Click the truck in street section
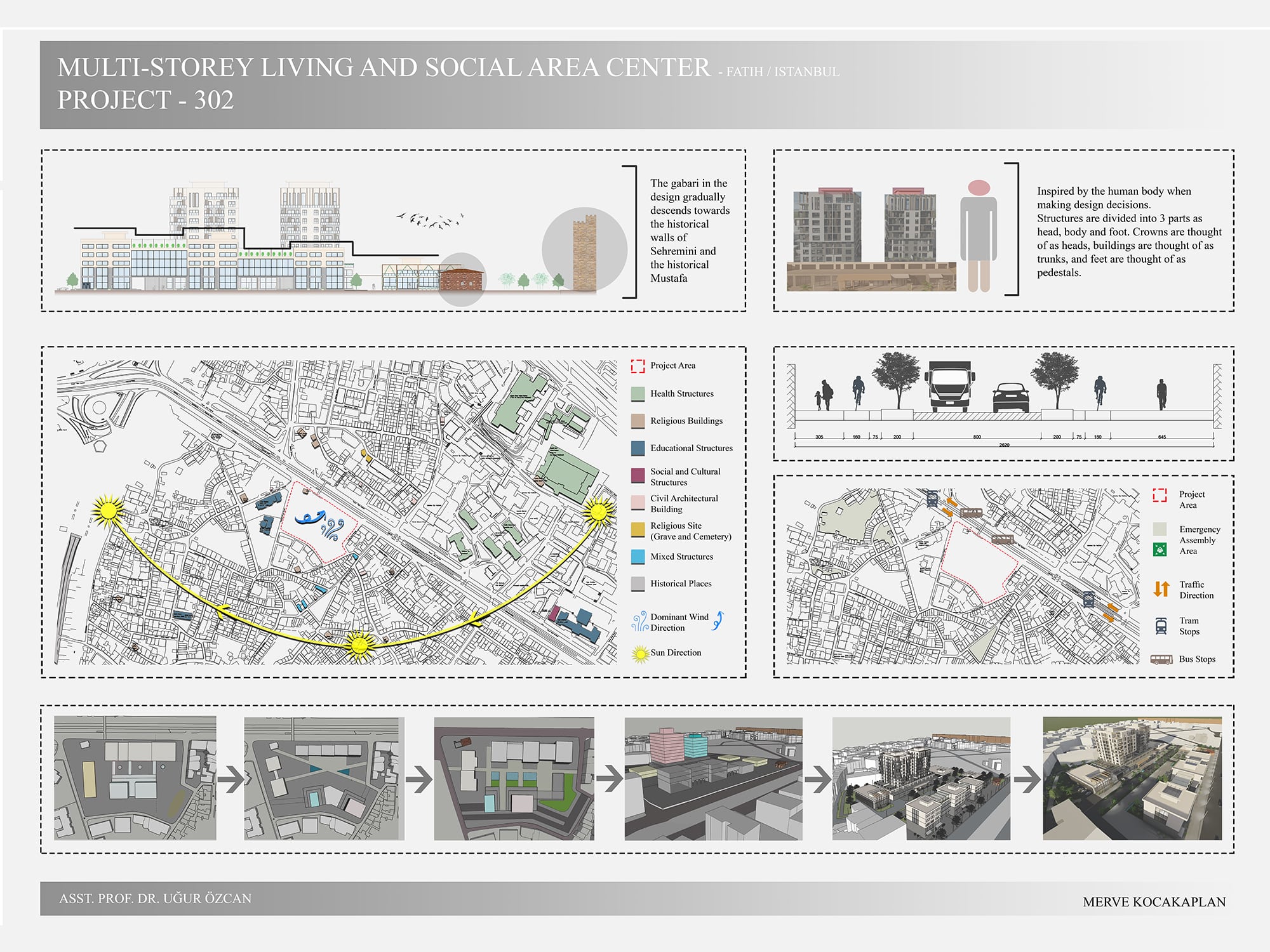1270x952 pixels. pyautogui.click(x=949, y=387)
